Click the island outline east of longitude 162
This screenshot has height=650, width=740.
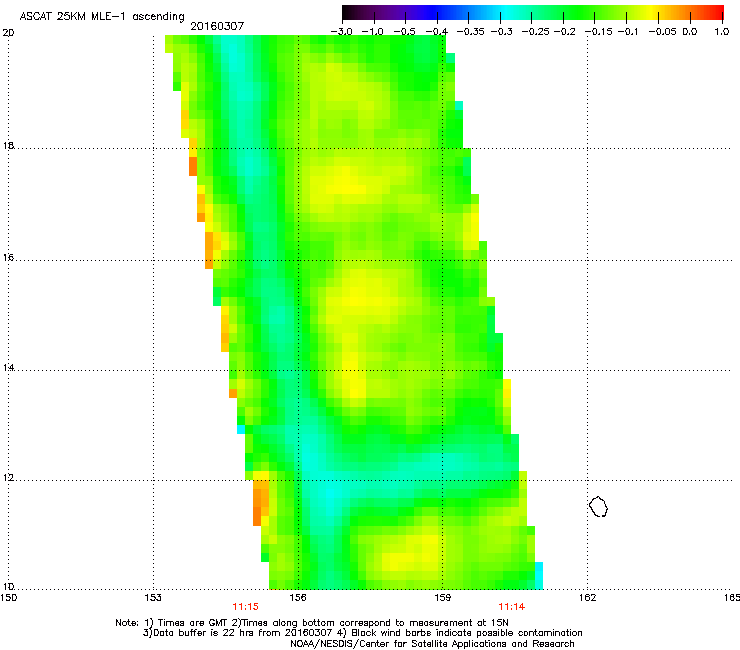(598, 506)
